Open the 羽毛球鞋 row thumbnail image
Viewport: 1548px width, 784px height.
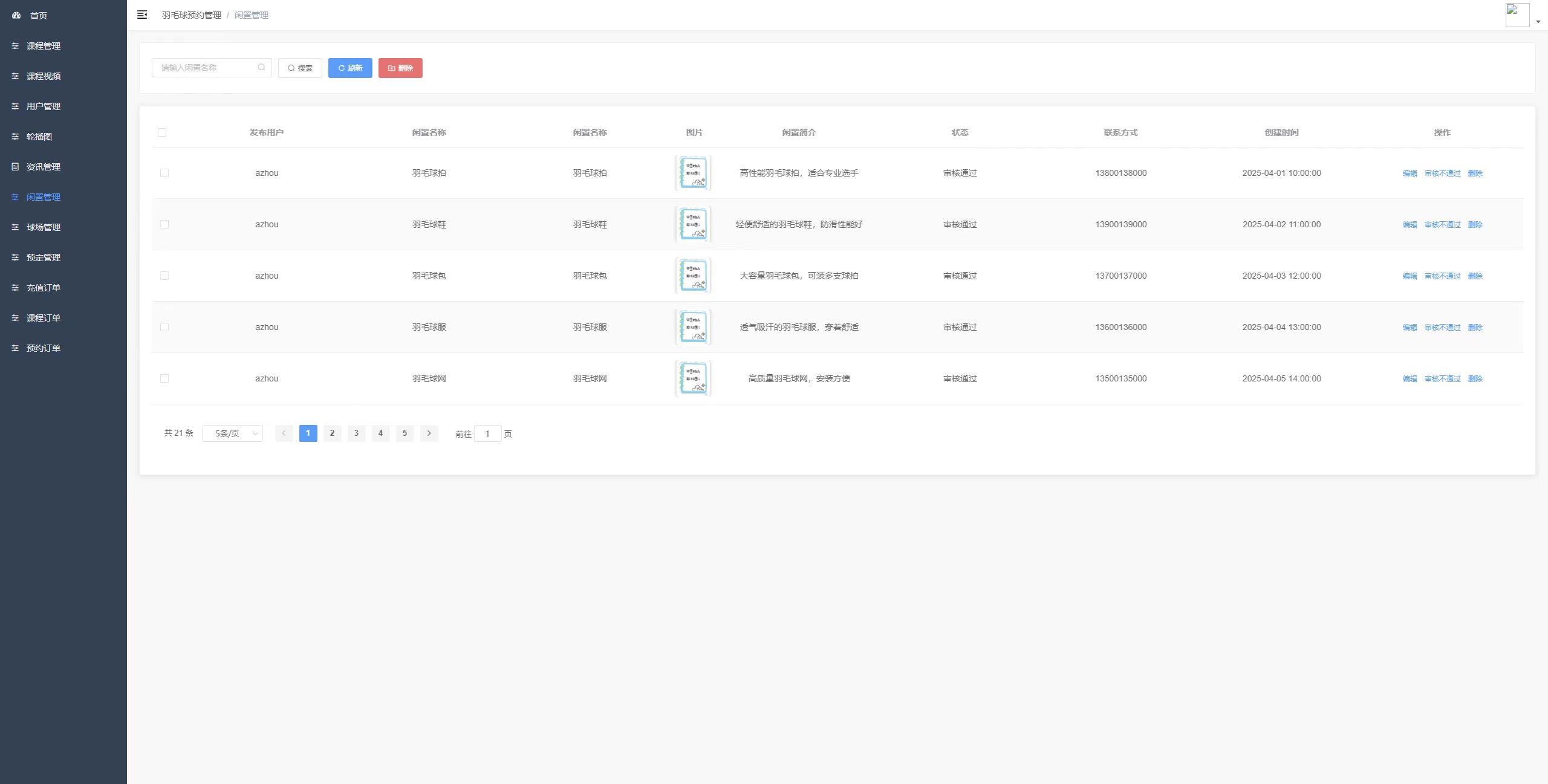click(693, 224)
